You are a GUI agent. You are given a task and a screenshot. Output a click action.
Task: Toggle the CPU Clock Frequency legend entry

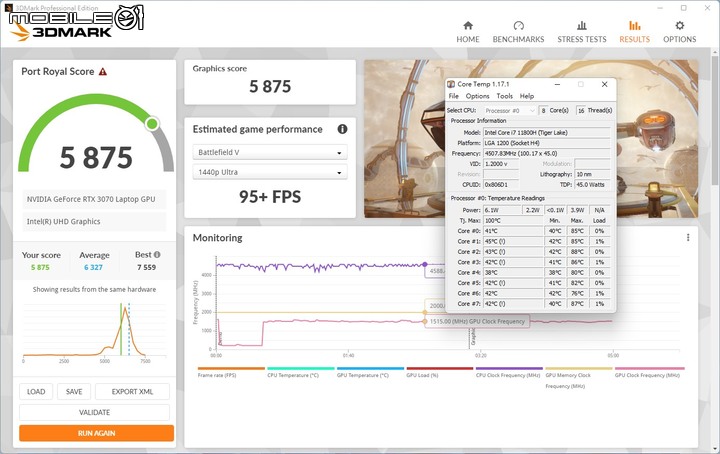509,372
